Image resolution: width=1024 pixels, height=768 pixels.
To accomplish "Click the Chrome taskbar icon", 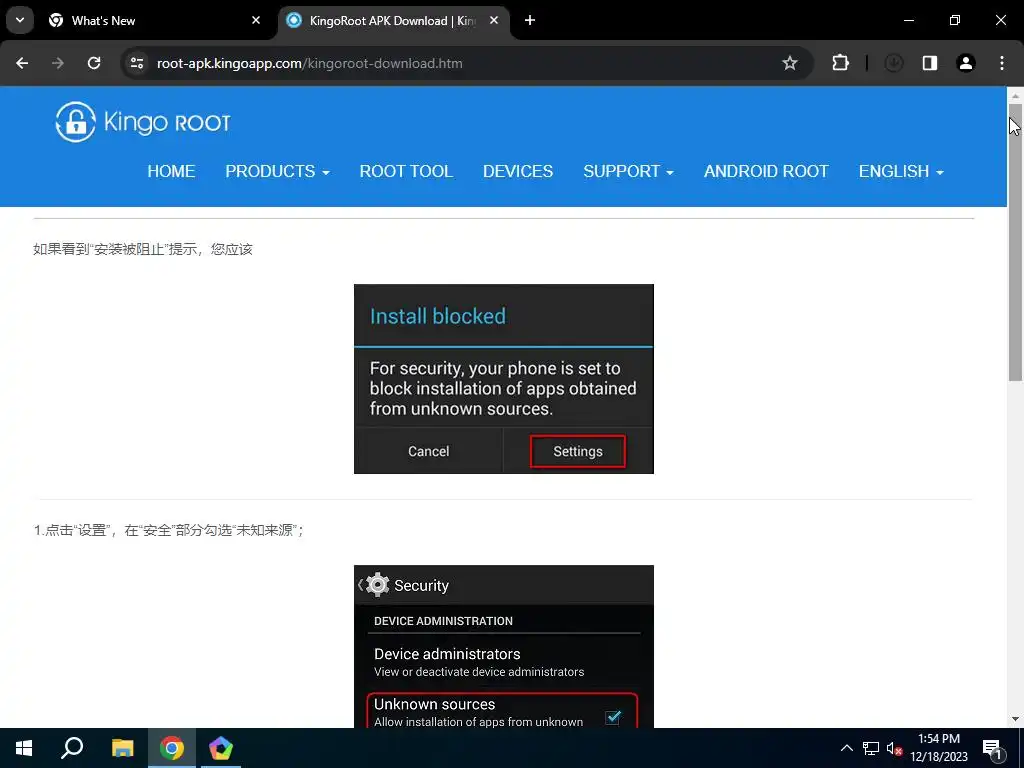I will point(172,748).
